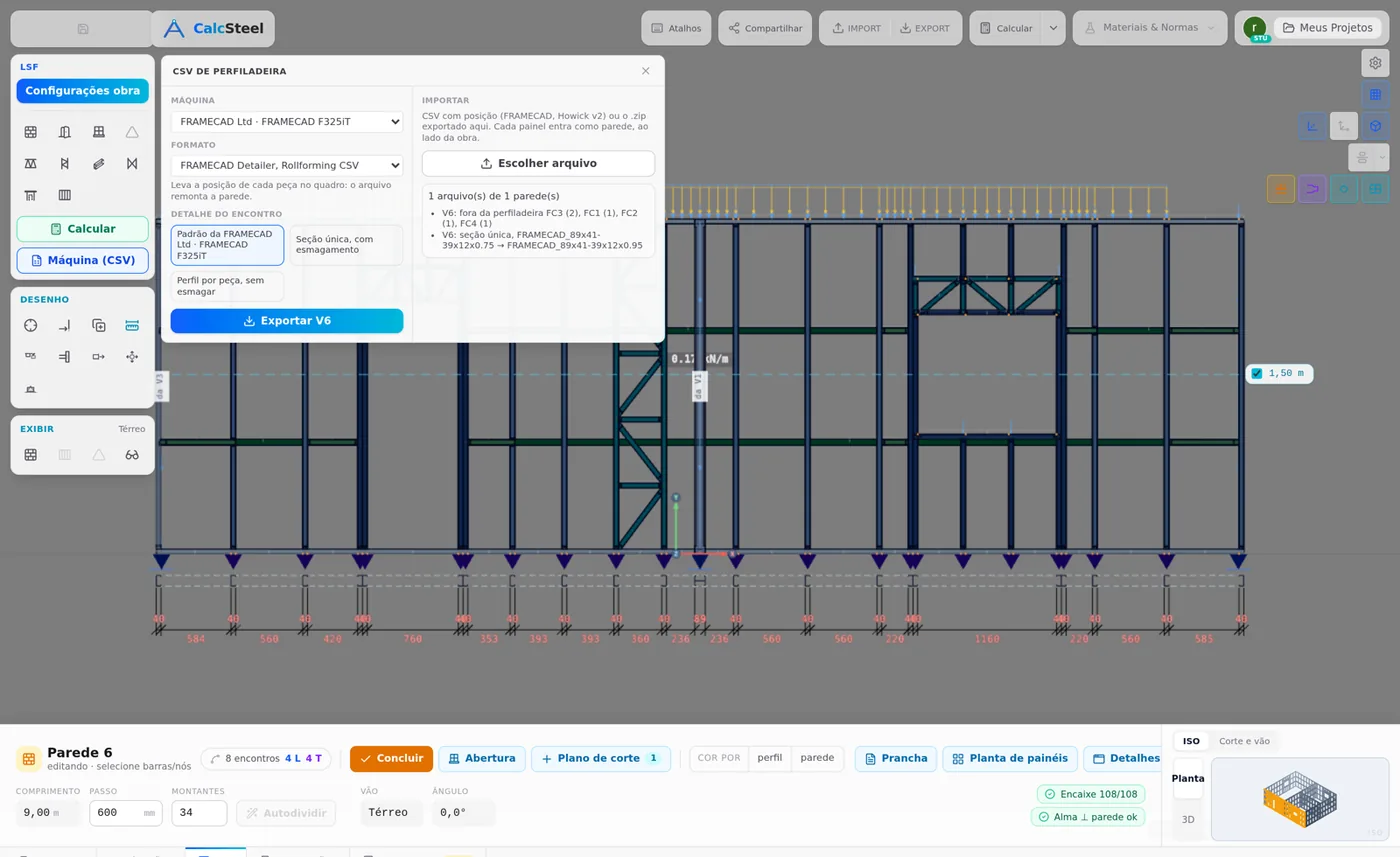Set COR POR to 'perfil'
This screenshot has height=857, width=1400.
coord(770,758)
